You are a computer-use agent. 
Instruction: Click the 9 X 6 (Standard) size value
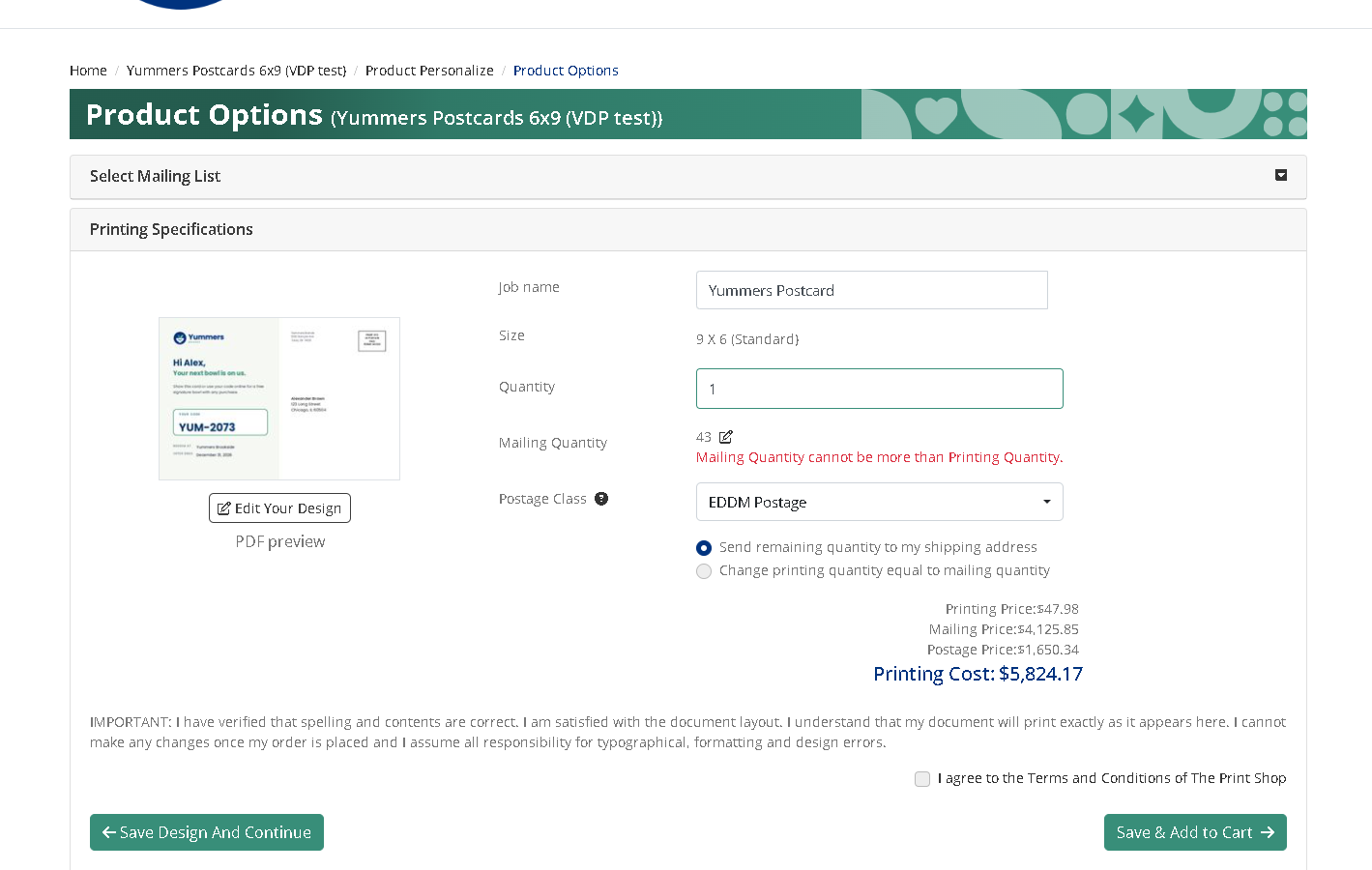(x=747, y=339)
